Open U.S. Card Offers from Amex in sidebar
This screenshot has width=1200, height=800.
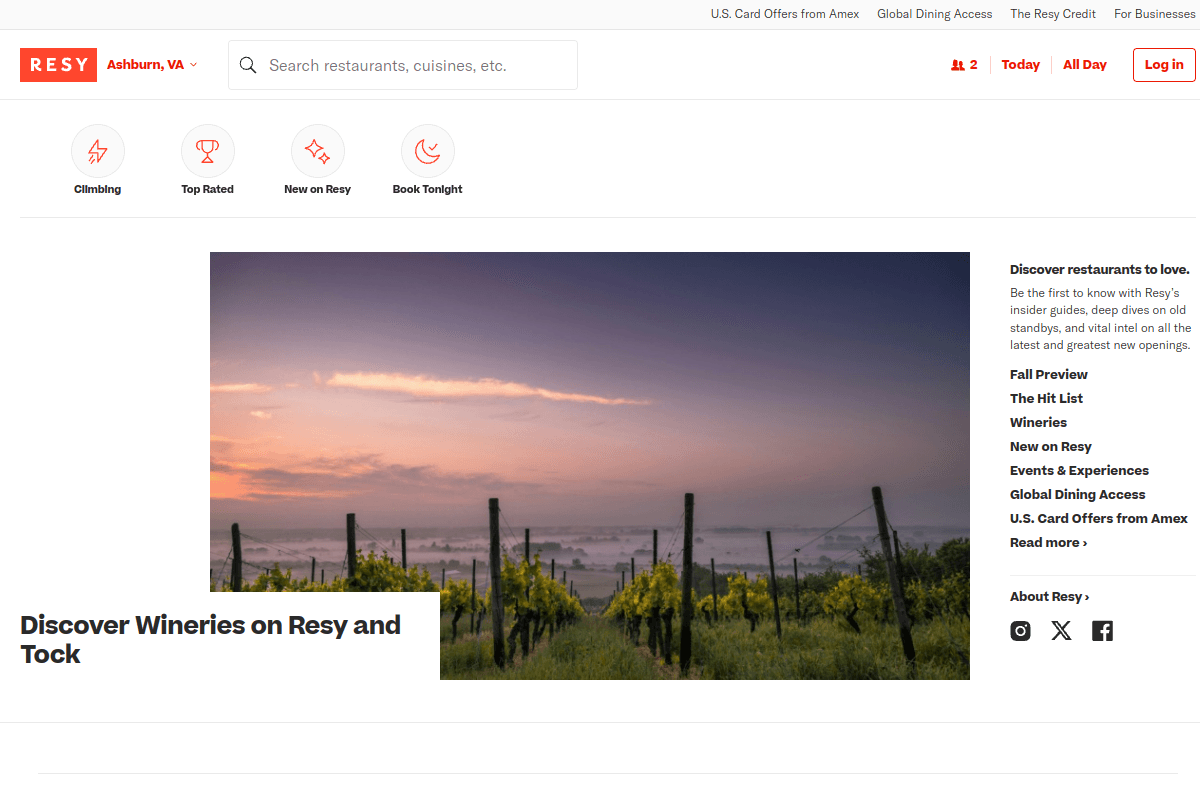[1099, 518]
